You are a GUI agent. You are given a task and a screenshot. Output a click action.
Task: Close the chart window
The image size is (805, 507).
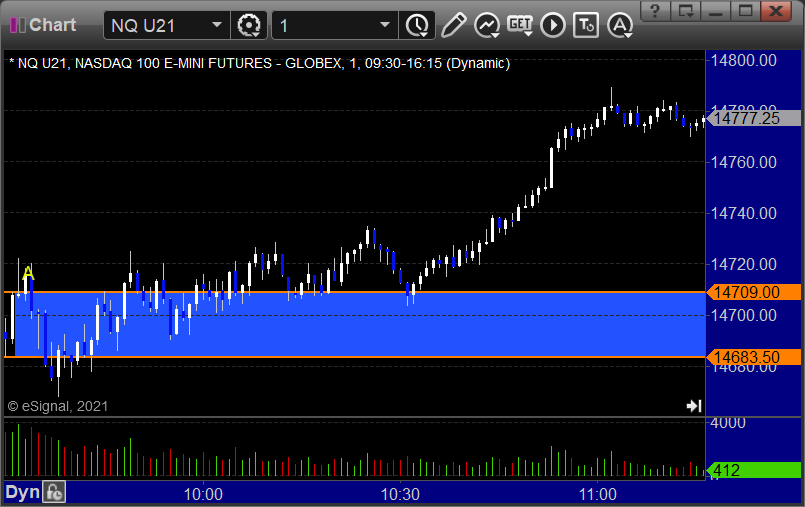(776, 10)
